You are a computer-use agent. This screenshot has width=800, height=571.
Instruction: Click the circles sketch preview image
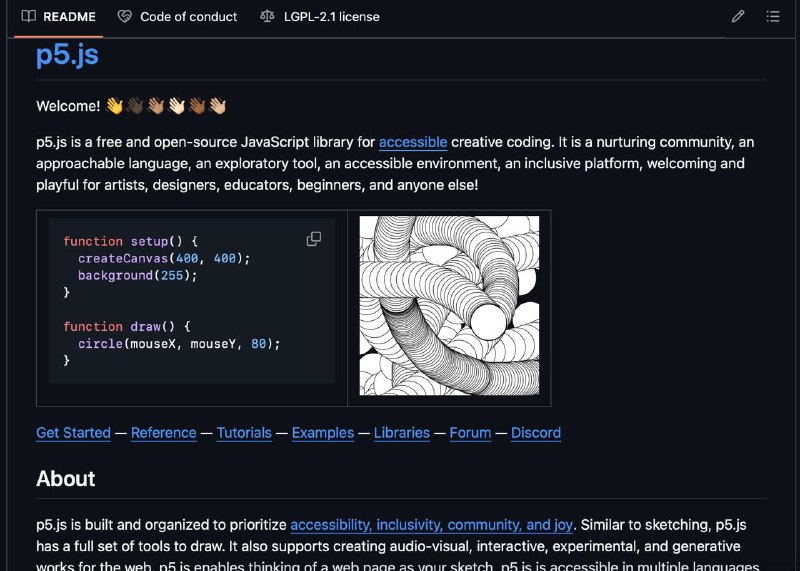449,306
